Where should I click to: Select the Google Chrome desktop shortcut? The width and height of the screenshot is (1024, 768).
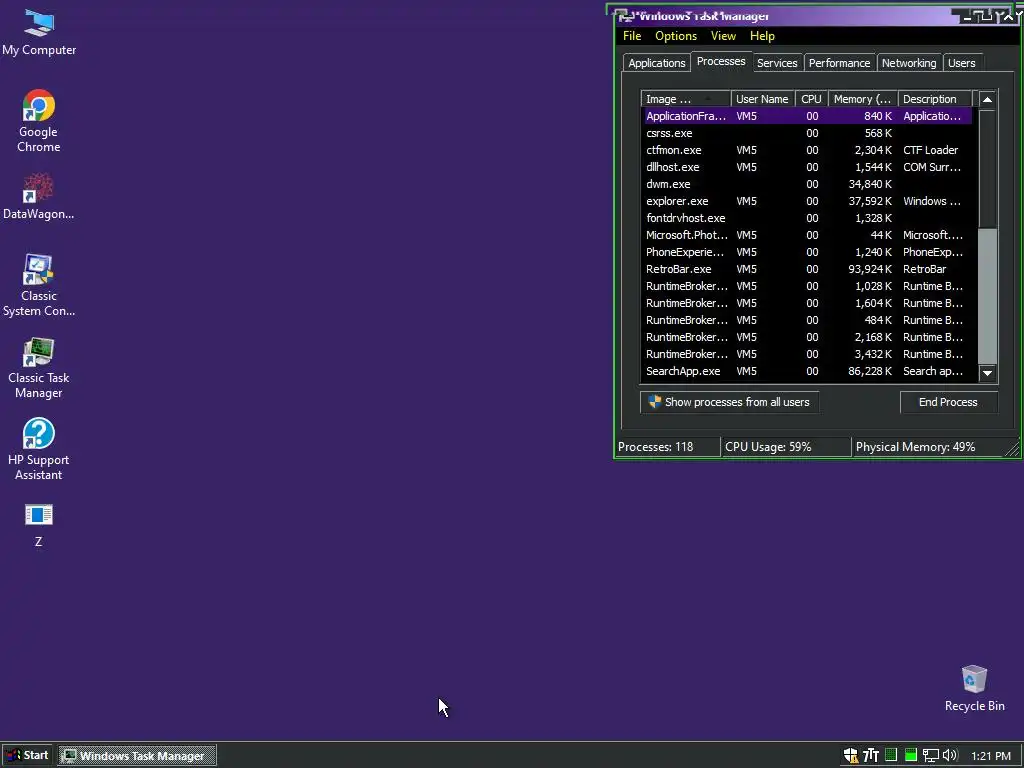click(x=39, y=121)
